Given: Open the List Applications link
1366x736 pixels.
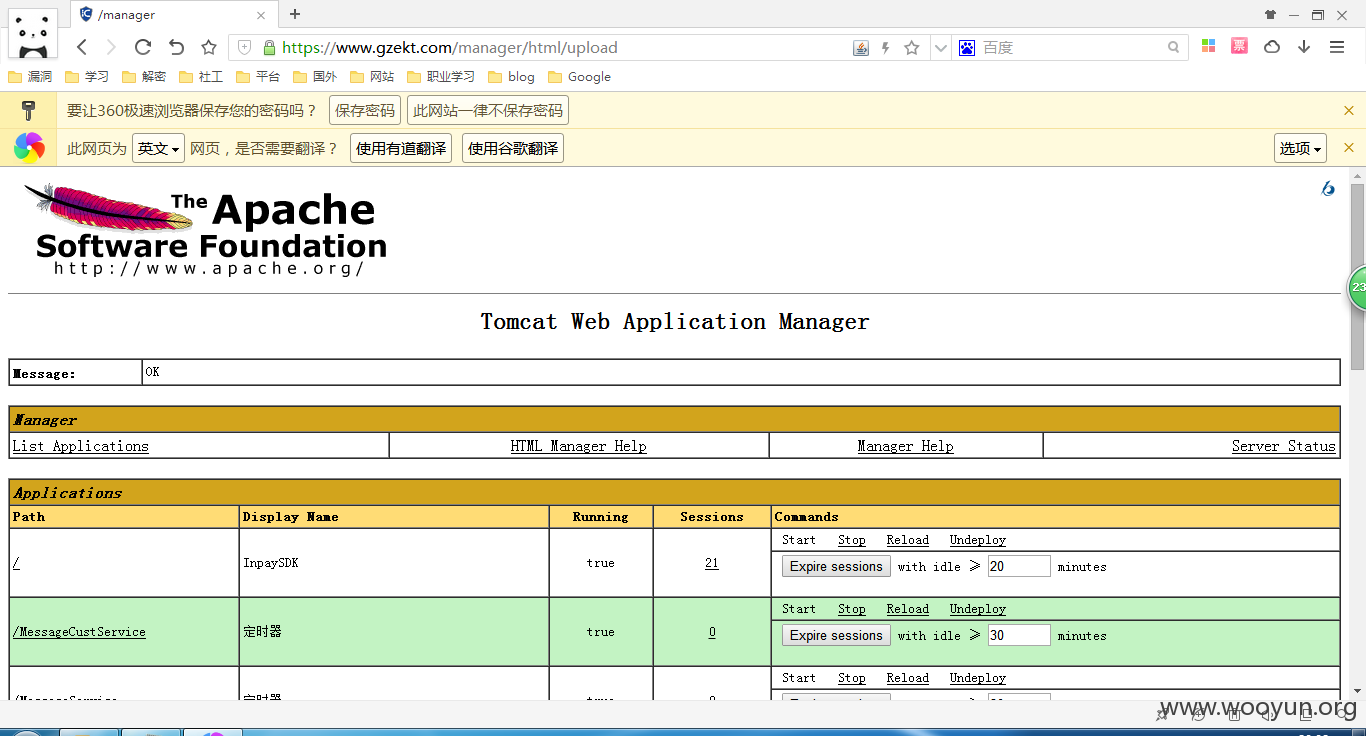Looking at the screenshot, I should coord(80,446).
